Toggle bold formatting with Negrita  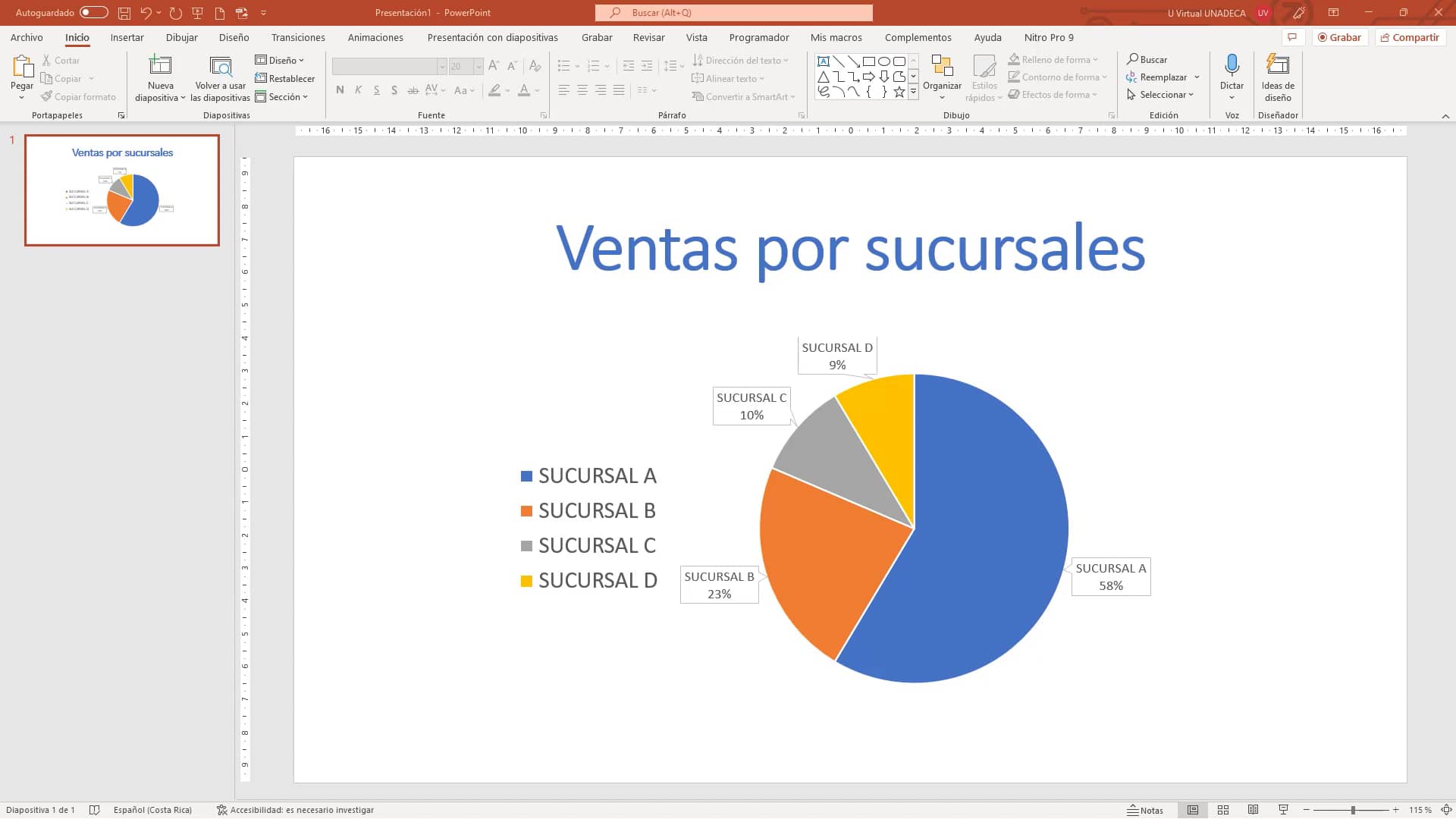coord(340,89)
